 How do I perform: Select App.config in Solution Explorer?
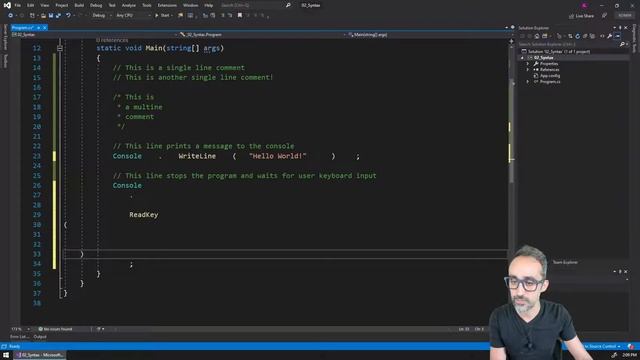click(549, 76)
